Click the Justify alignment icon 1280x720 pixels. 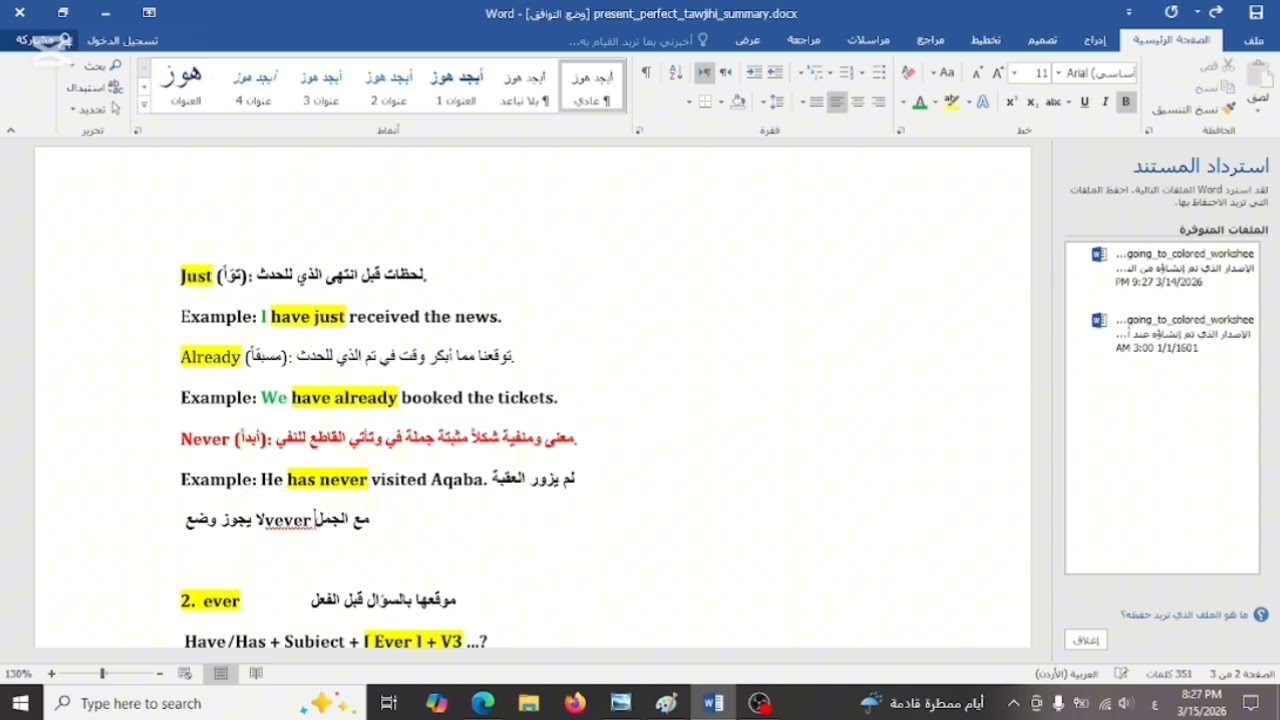pyautogui.click(x=816, y=102)
